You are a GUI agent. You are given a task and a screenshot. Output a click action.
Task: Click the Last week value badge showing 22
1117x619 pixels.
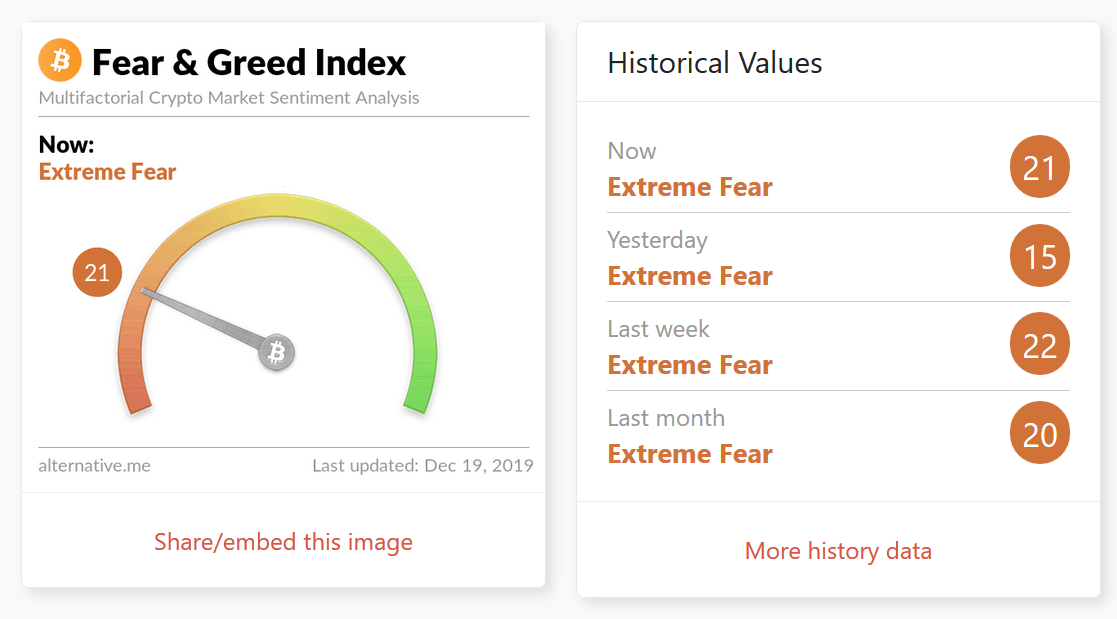click(x=1040, y=344)
